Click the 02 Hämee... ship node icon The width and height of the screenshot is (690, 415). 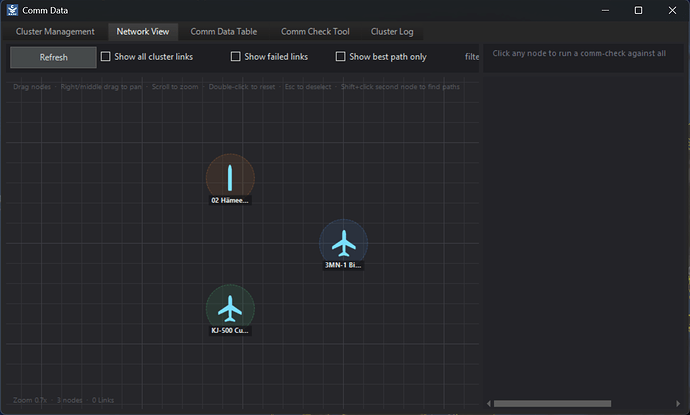tap(230, 178)
